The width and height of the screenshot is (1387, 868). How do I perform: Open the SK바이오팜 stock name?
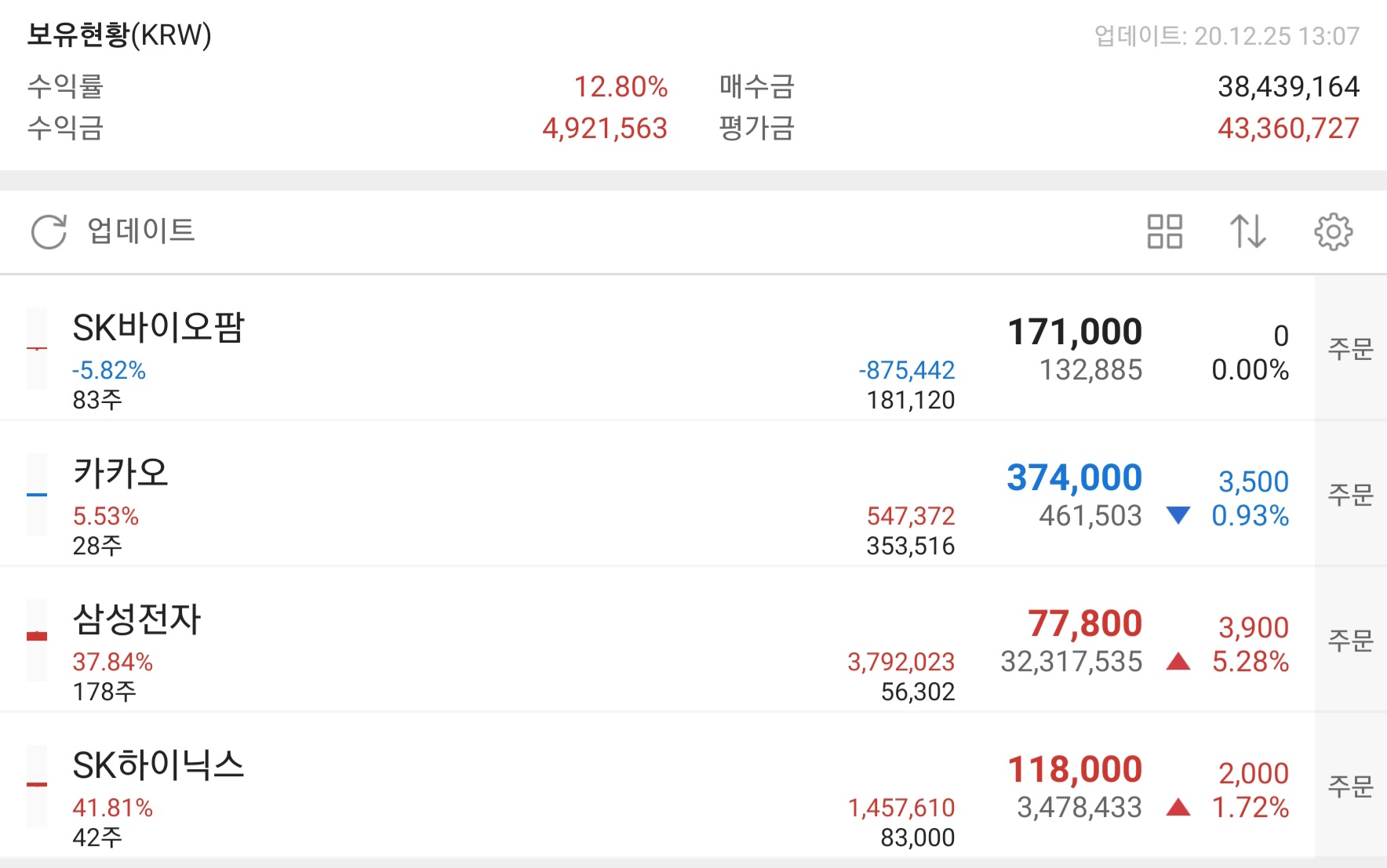pos(158,328)
